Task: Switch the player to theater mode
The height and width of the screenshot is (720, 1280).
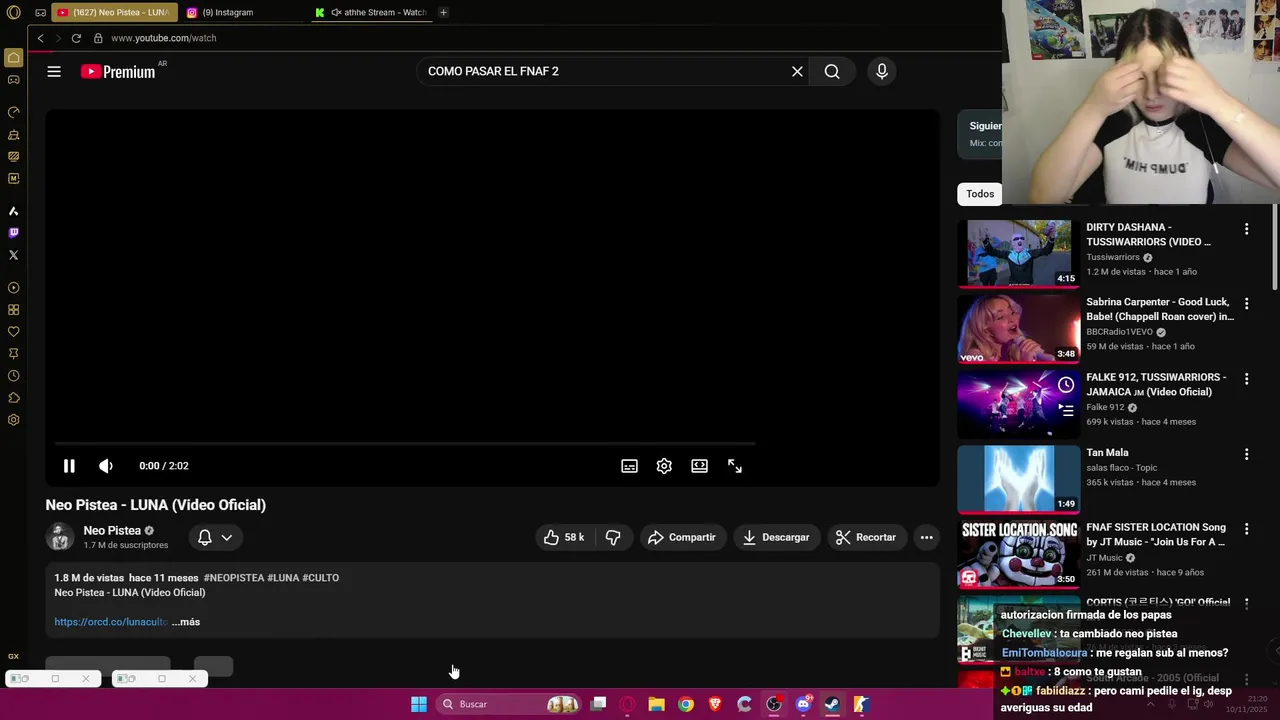Action: point(699,466)
